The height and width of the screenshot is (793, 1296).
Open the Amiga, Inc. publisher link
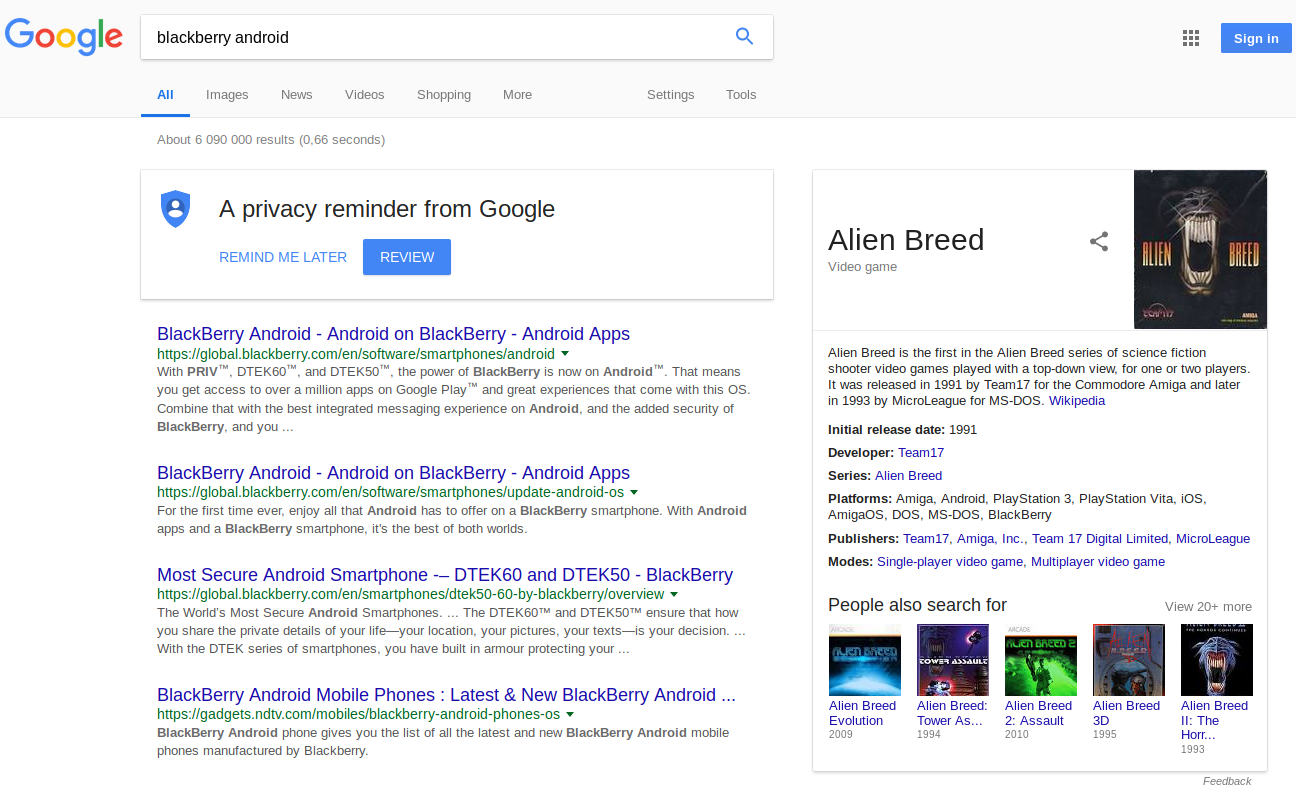(992, 539)
